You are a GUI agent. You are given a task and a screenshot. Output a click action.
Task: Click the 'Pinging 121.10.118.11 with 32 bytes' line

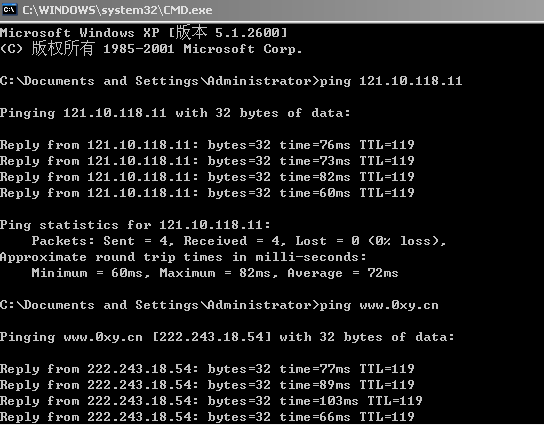(175, 113)
